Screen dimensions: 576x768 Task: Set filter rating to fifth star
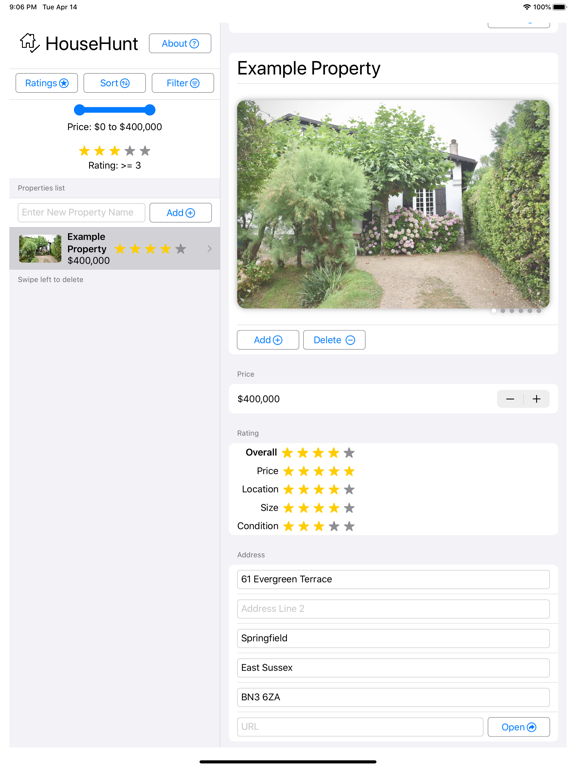click(x=145, y=151)
